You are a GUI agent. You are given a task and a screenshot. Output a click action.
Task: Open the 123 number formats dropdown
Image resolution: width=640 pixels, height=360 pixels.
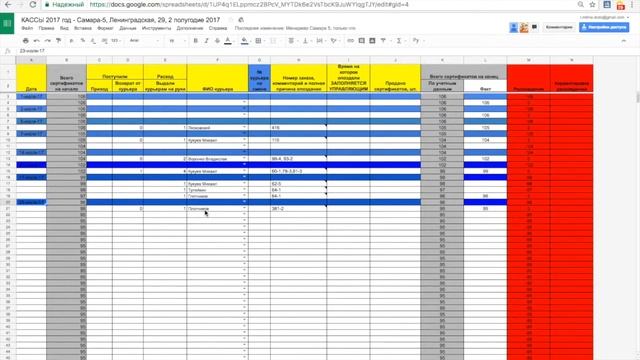pos(116,41)
